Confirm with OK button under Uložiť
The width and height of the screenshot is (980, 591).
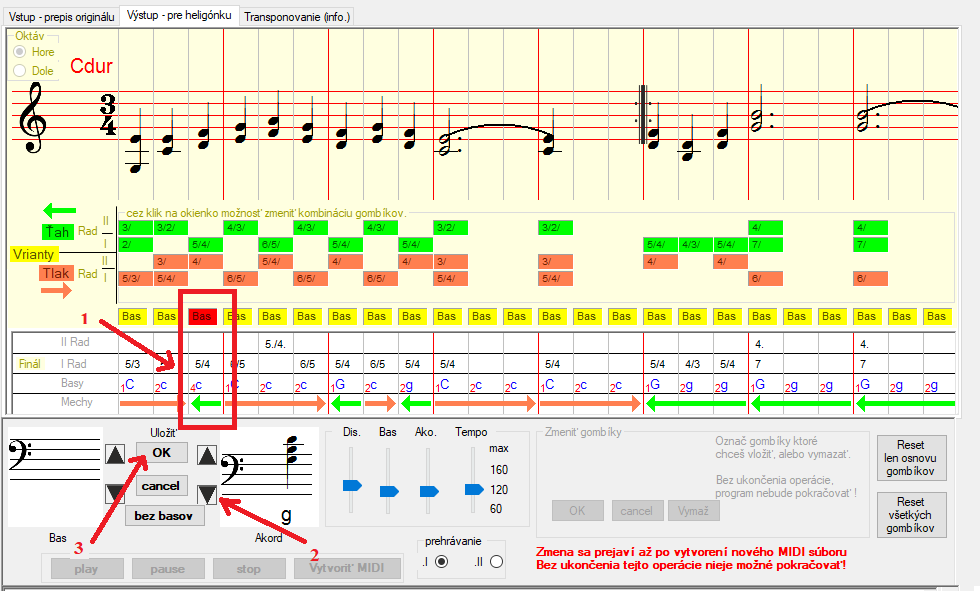coord(161,453)
